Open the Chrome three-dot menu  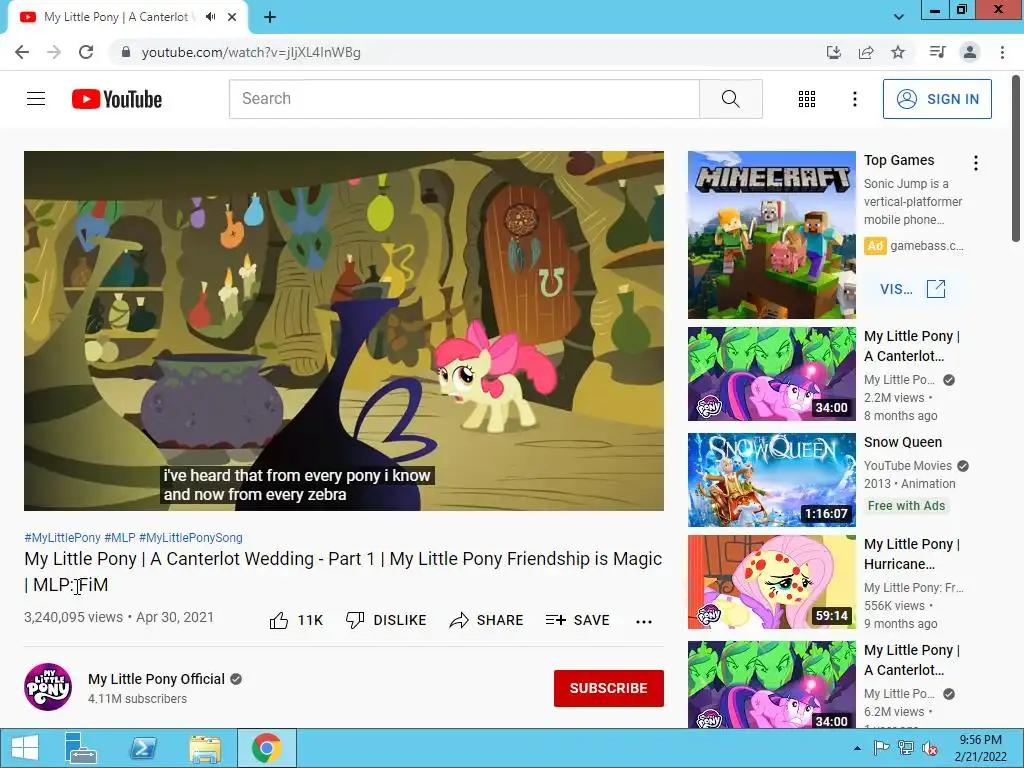click(1002, 52)
